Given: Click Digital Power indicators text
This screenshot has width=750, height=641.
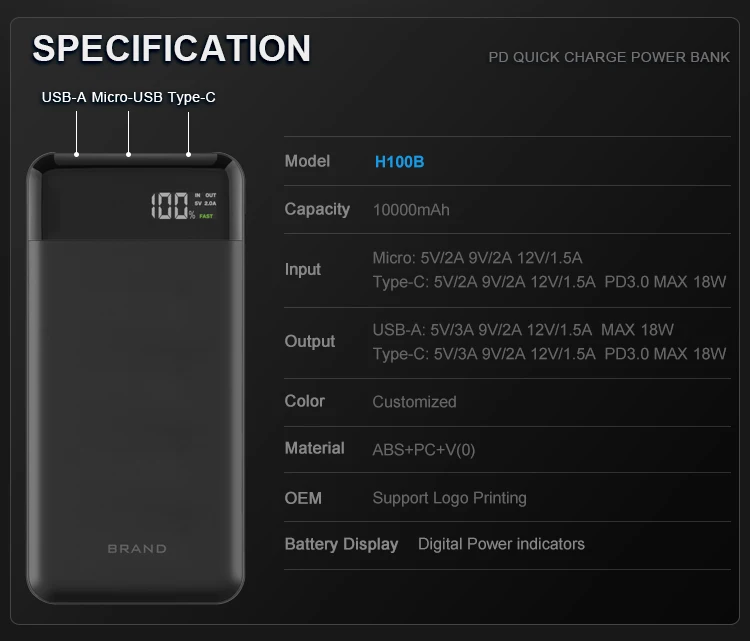Looking at the screenshot, I should [x=501, y=544].
